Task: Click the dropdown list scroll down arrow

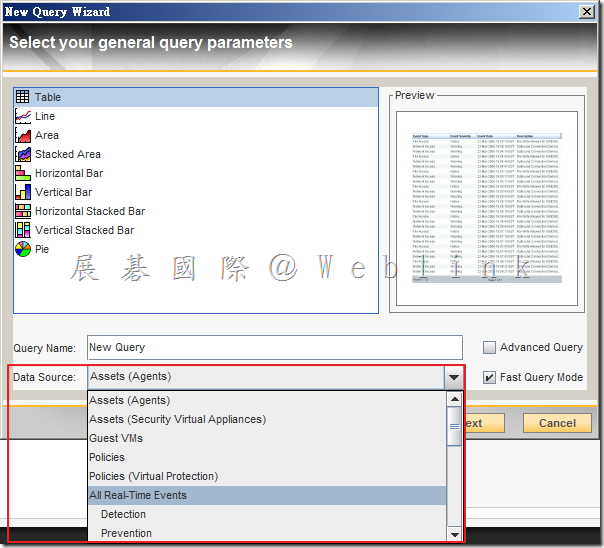Action: [x=455, y=535]
